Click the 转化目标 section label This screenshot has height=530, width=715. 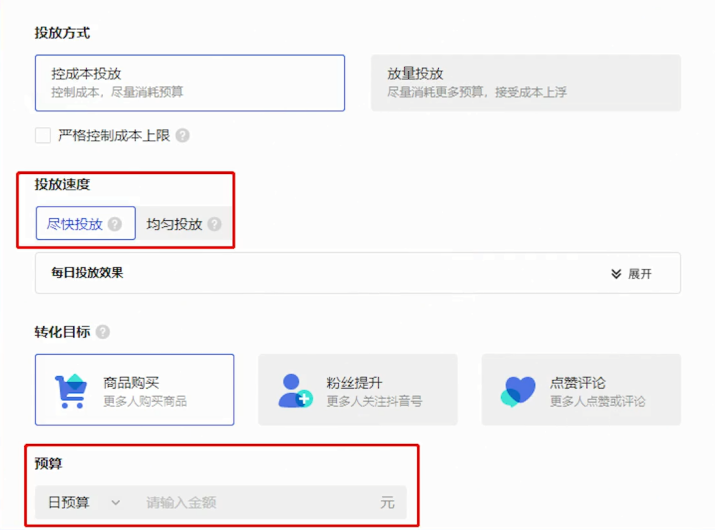[x=62, y=332]
